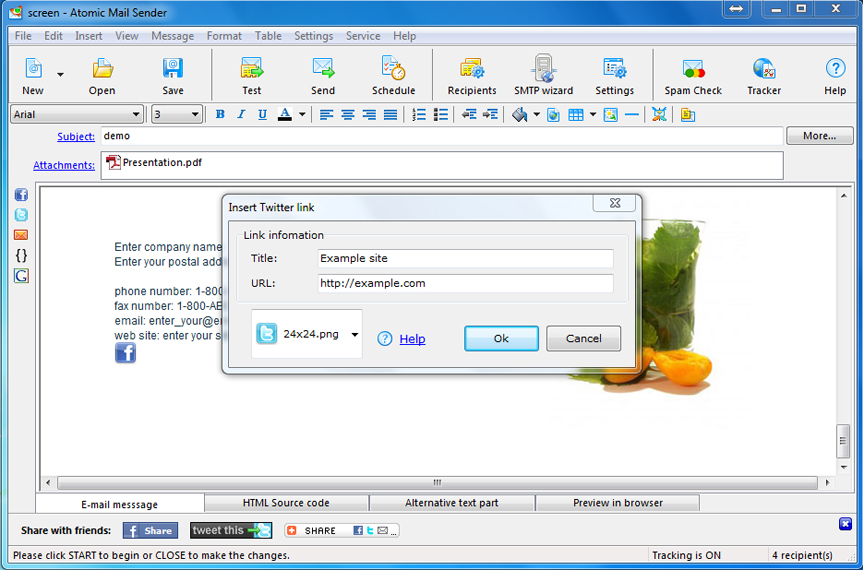Switch to Alternative text part tab

[452, 503]
